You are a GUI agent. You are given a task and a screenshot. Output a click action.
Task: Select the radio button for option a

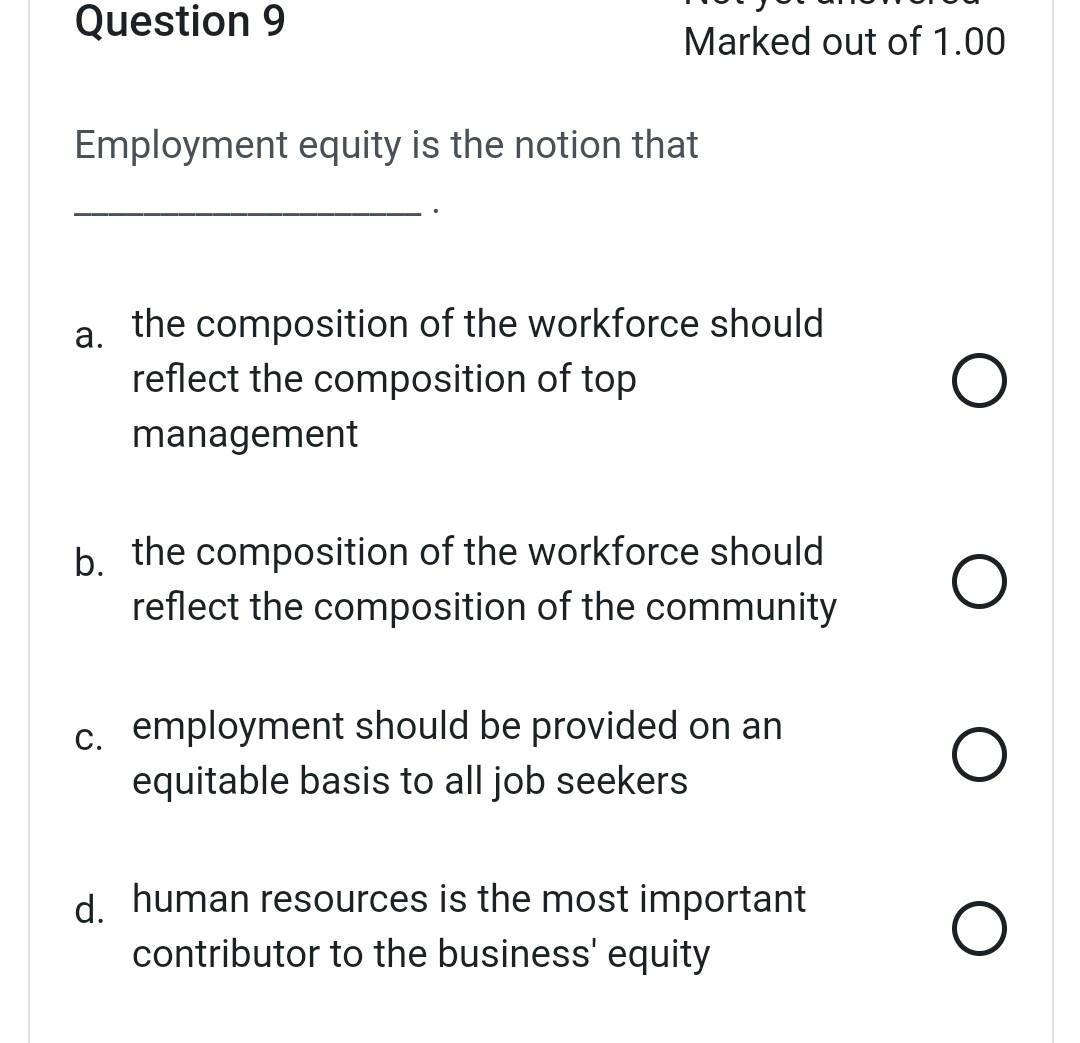[979, 380]
